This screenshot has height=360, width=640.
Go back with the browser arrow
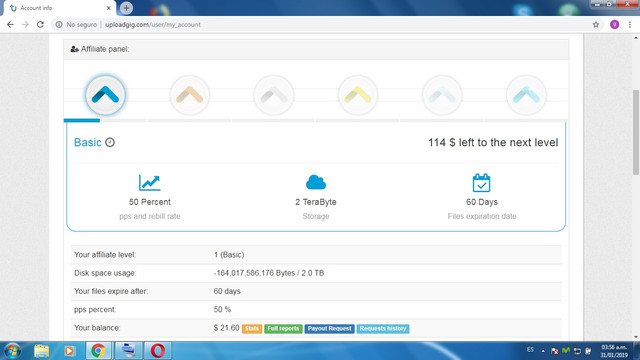pyautogui.click(x=10, y=24)
